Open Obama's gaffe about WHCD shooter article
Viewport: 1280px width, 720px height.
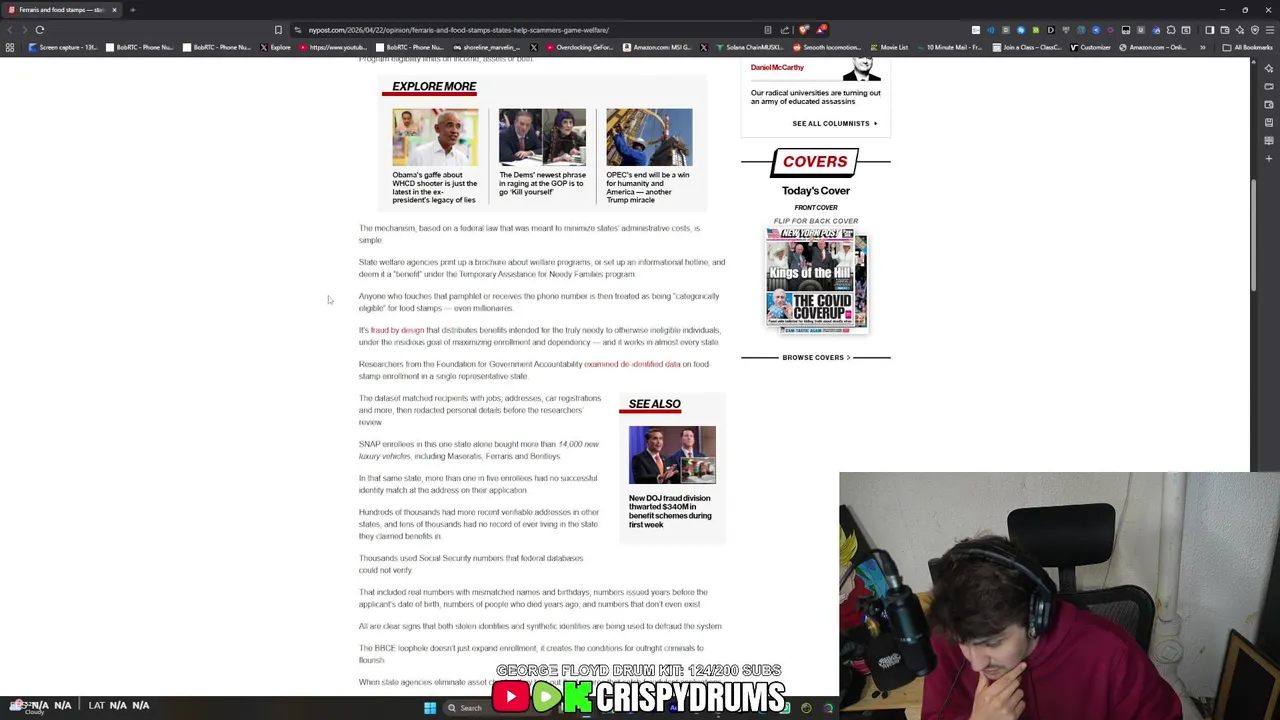click(434, 187)
